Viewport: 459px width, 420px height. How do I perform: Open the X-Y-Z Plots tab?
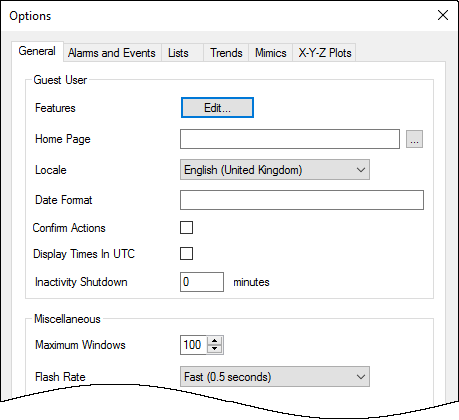point(325,53)
